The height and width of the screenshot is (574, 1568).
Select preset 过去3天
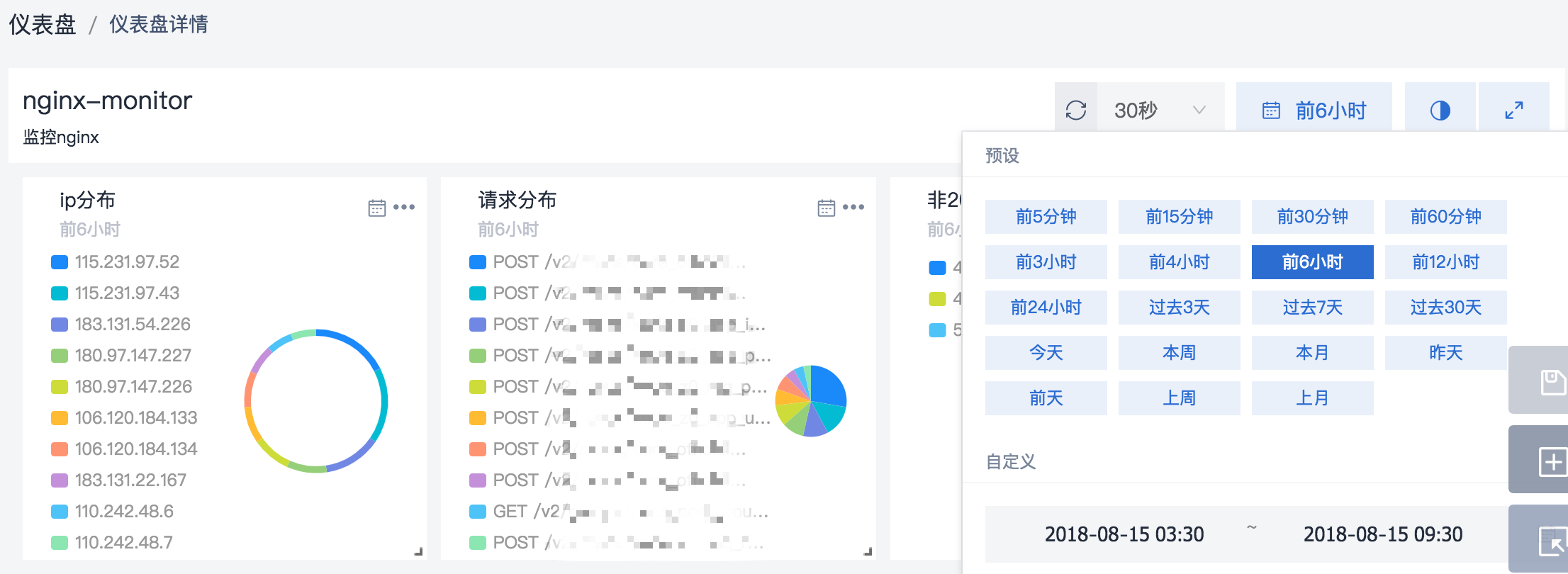[1179, 307]
